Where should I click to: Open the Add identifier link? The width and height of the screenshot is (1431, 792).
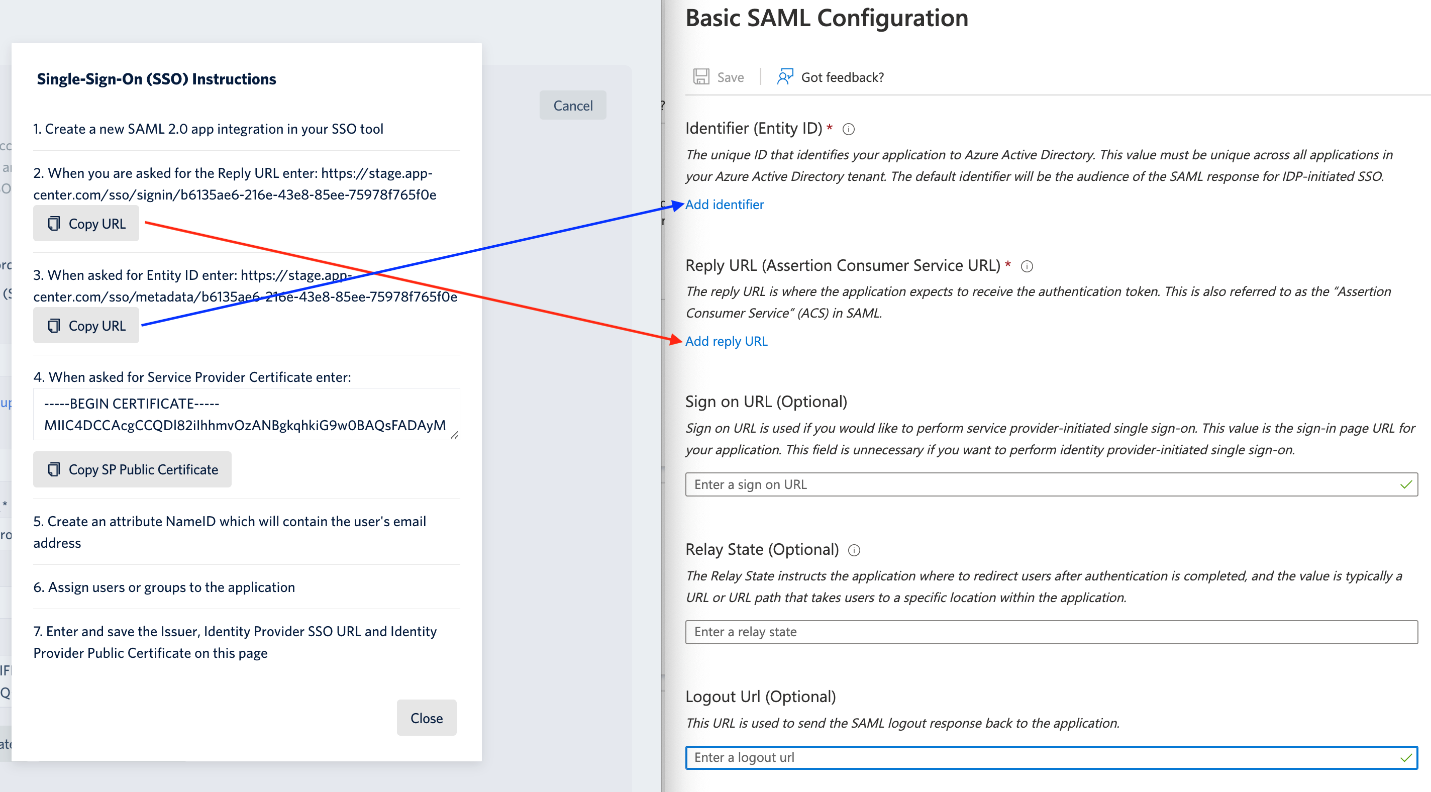pos(724,204)
